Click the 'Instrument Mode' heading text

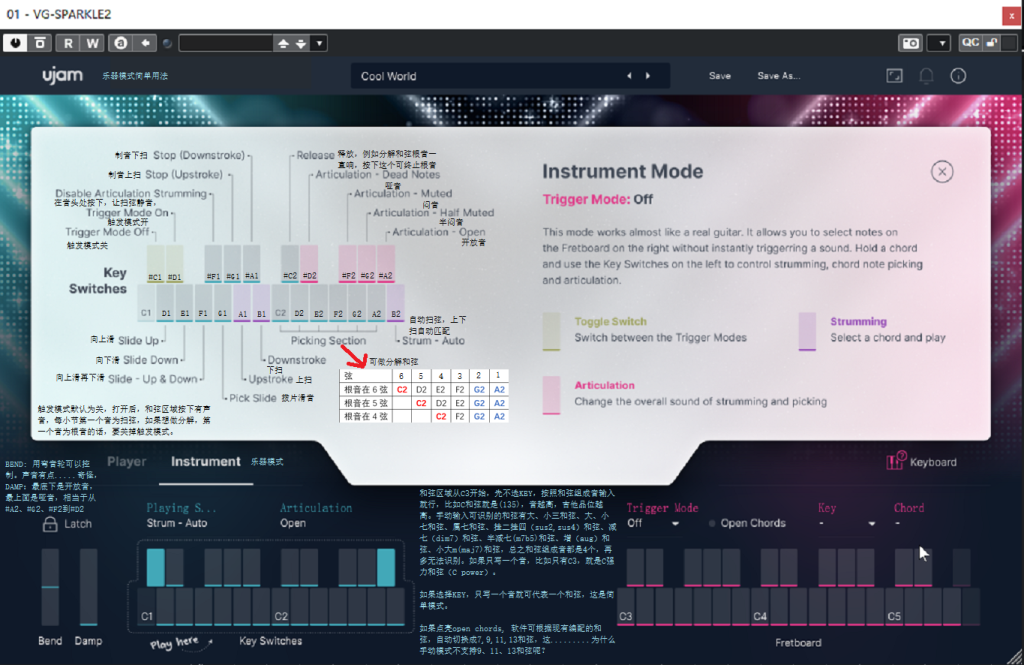(x=622, y=171)
